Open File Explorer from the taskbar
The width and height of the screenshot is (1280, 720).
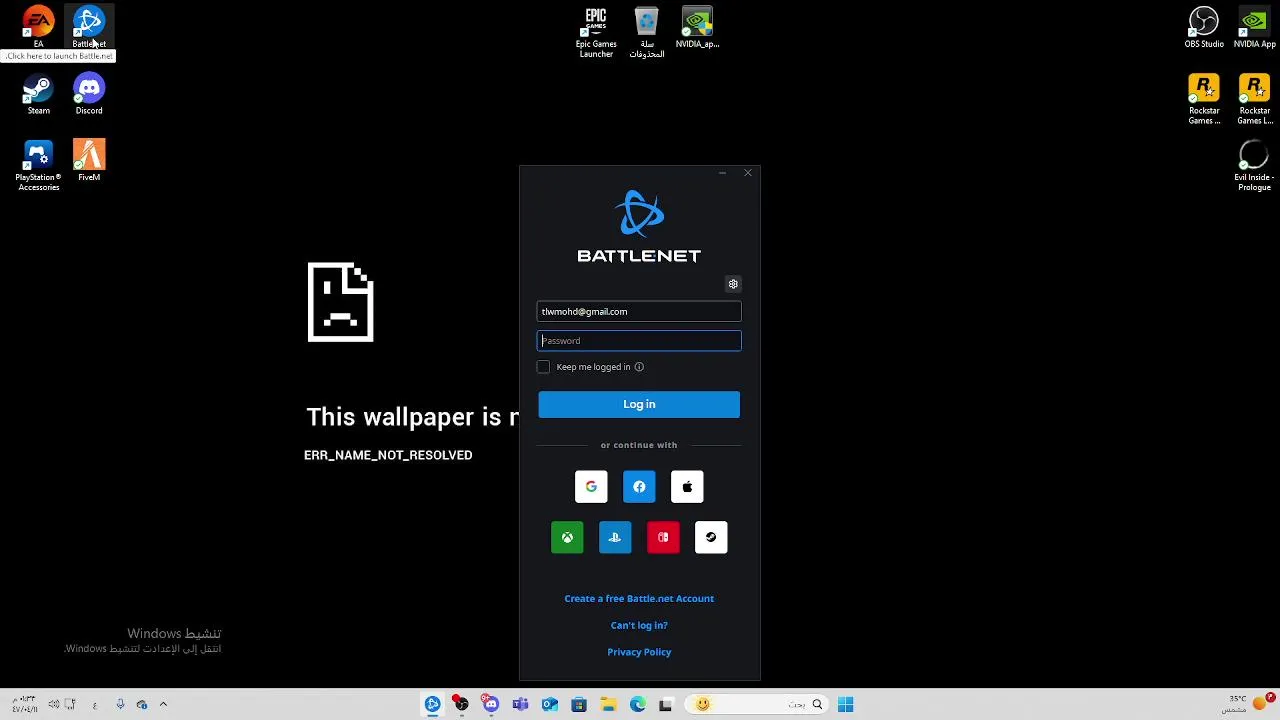coord(608,705)
